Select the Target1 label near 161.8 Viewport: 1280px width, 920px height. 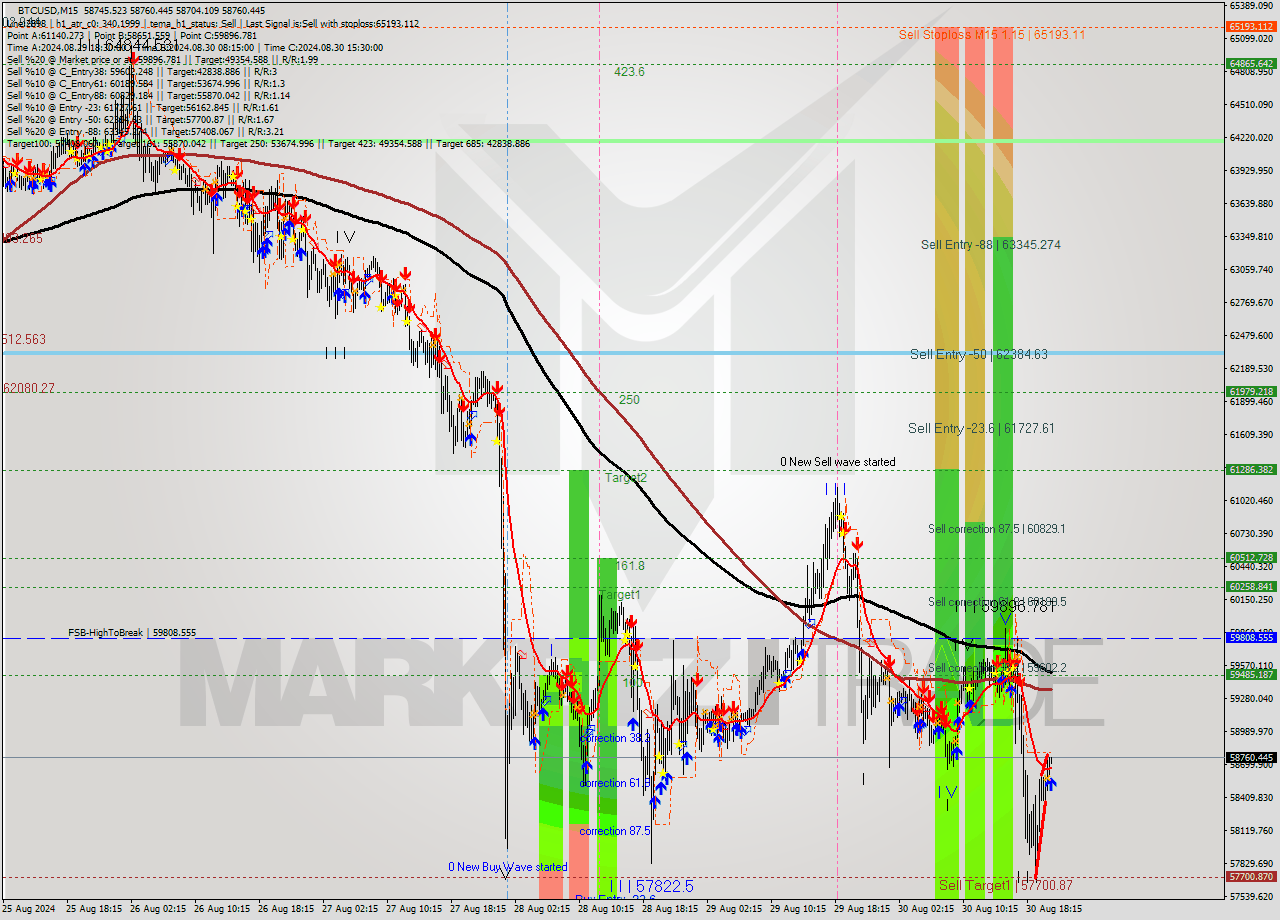[x=619, y=595]
